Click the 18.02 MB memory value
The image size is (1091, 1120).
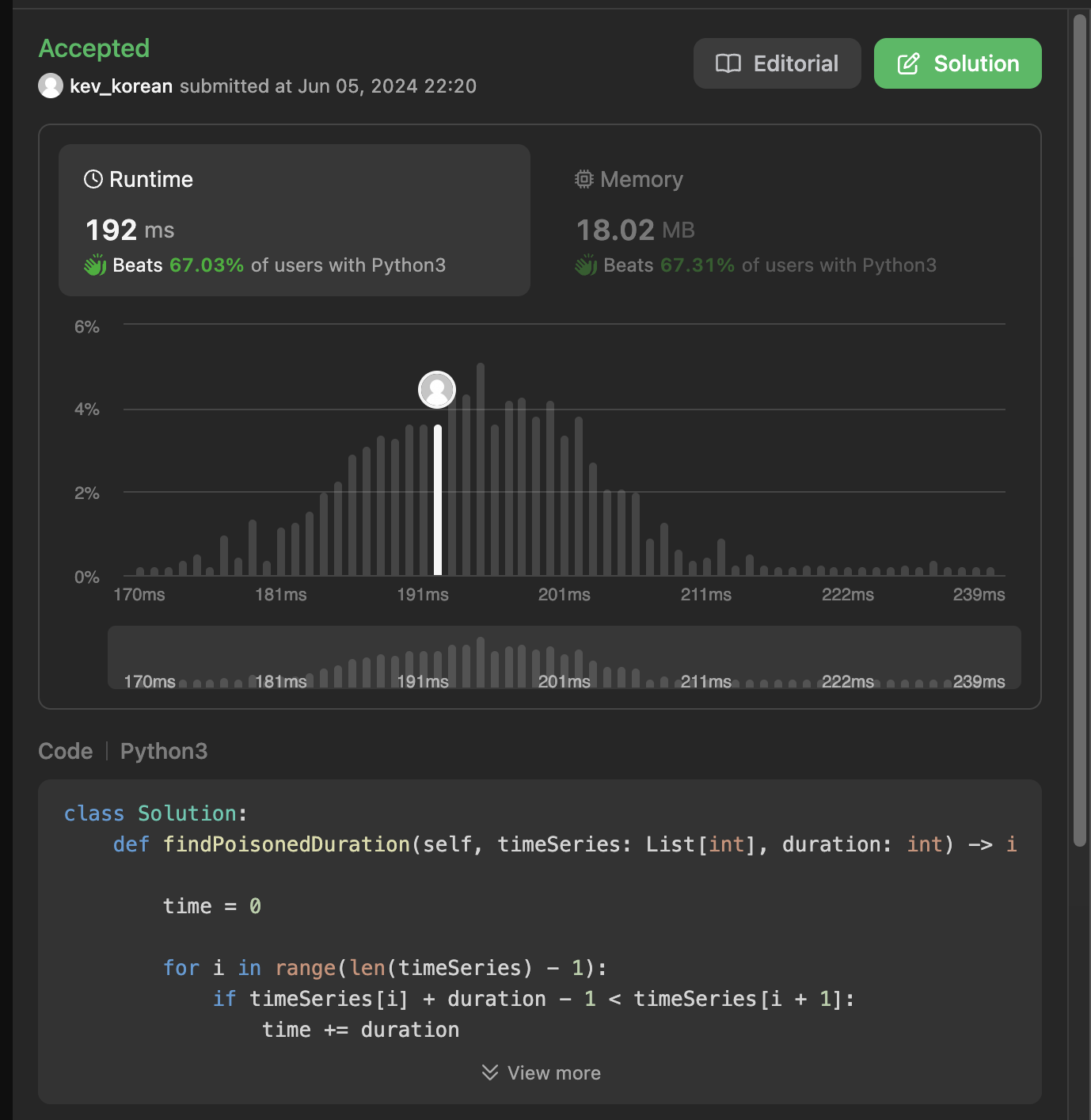[636, 230]
